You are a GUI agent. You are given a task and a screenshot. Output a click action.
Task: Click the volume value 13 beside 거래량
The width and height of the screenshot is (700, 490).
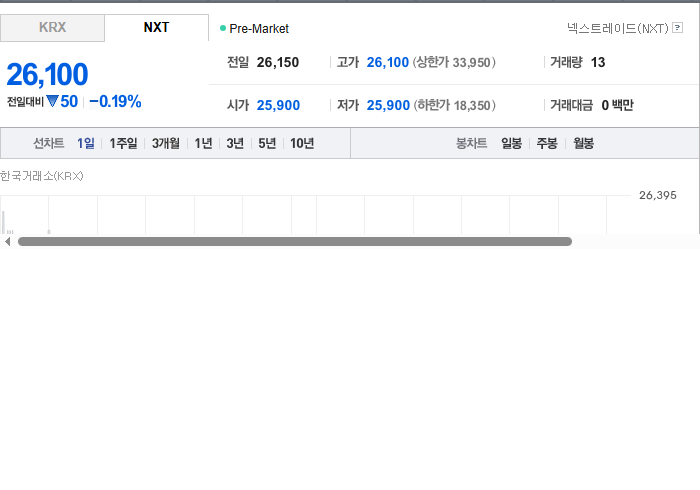(x=598, y=62)
